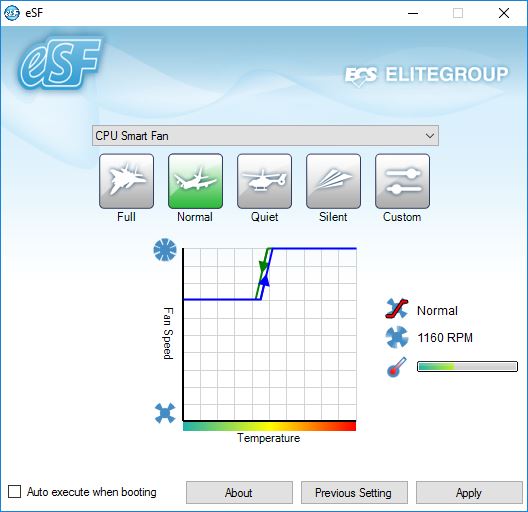Click the blue up-arrow on fan curve
This screenshot has height=512, width=528.
(x=265, y=281)
